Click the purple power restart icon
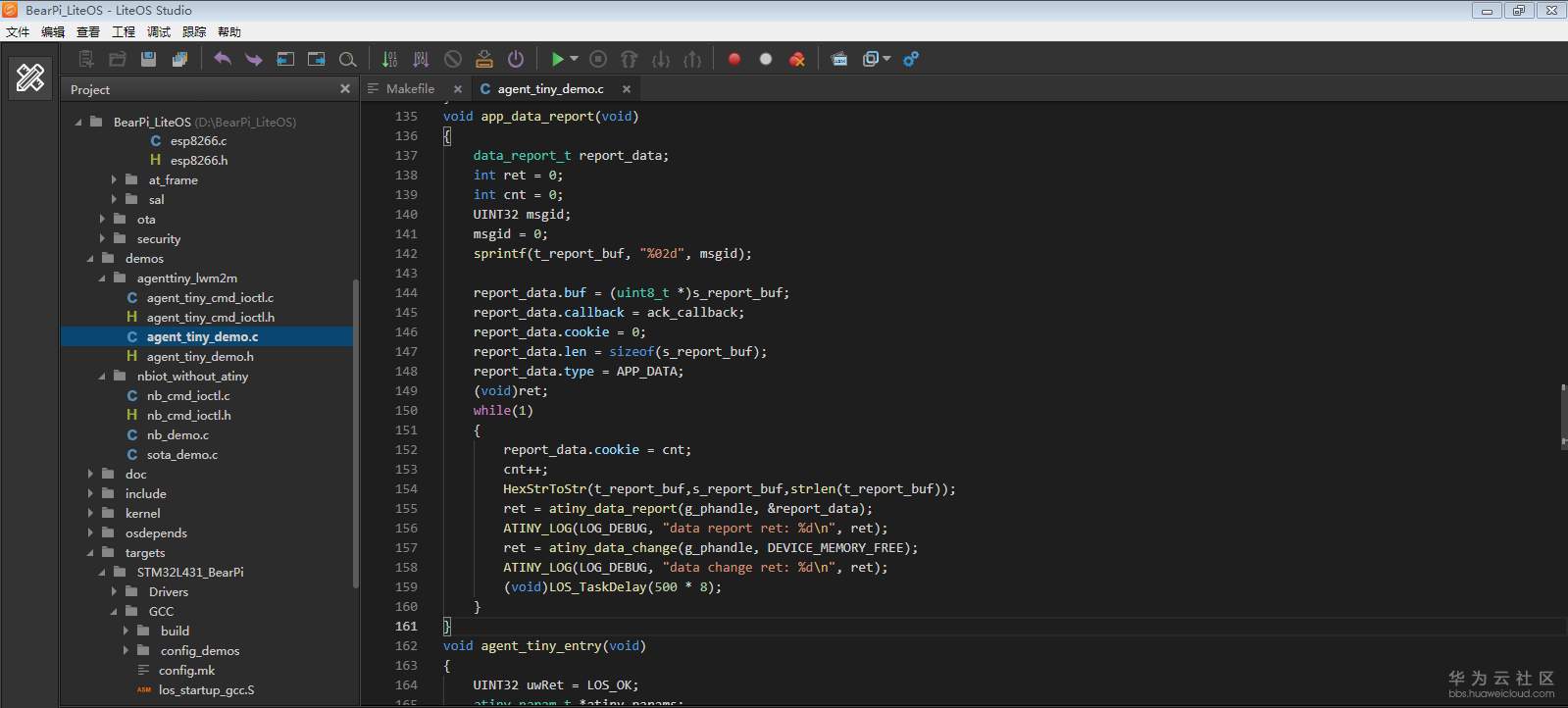Image resolution: width=1568 pixels, height=708 pixels. coord(516,59)
